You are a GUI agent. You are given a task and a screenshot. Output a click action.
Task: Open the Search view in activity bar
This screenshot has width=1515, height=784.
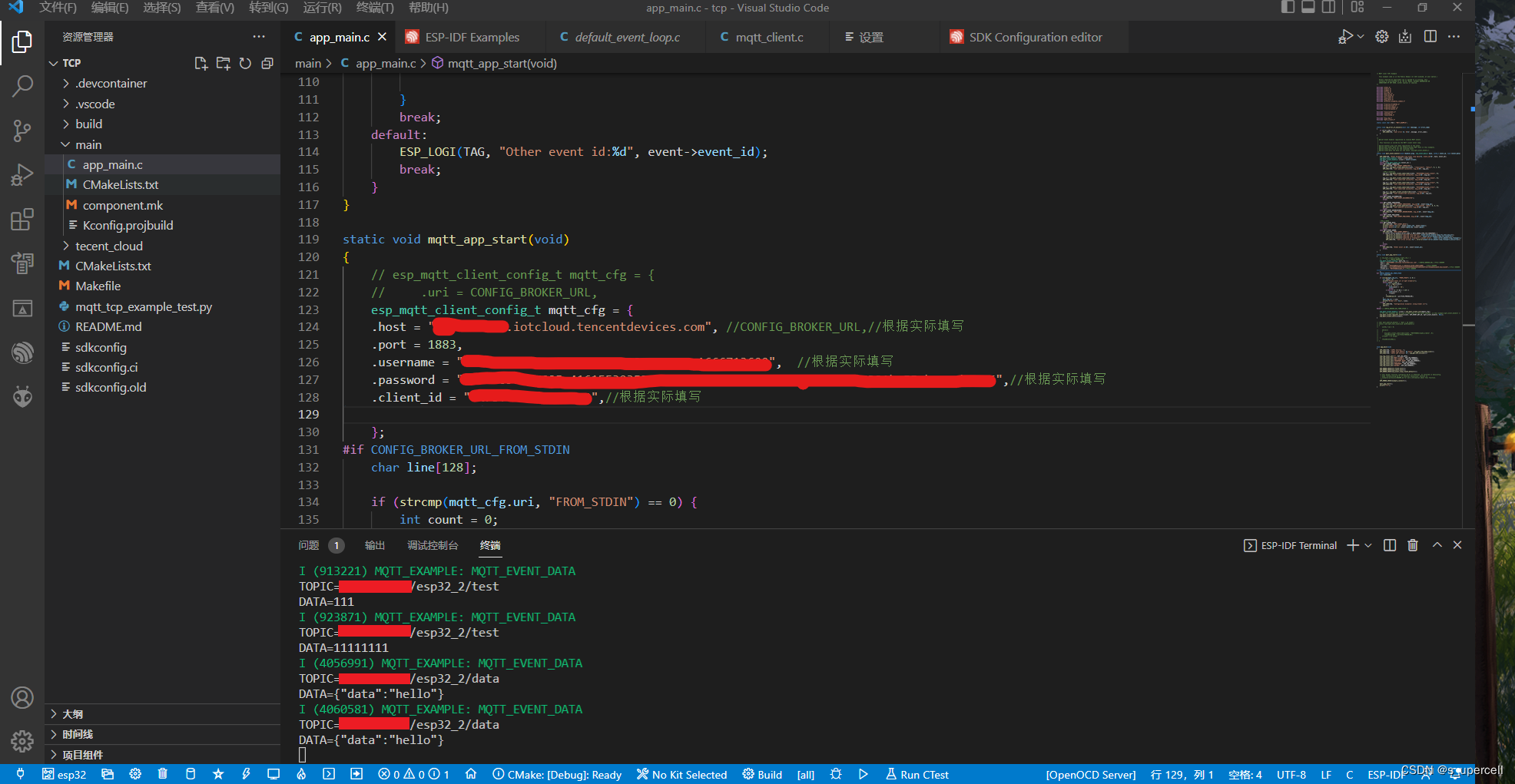point(22,86)
